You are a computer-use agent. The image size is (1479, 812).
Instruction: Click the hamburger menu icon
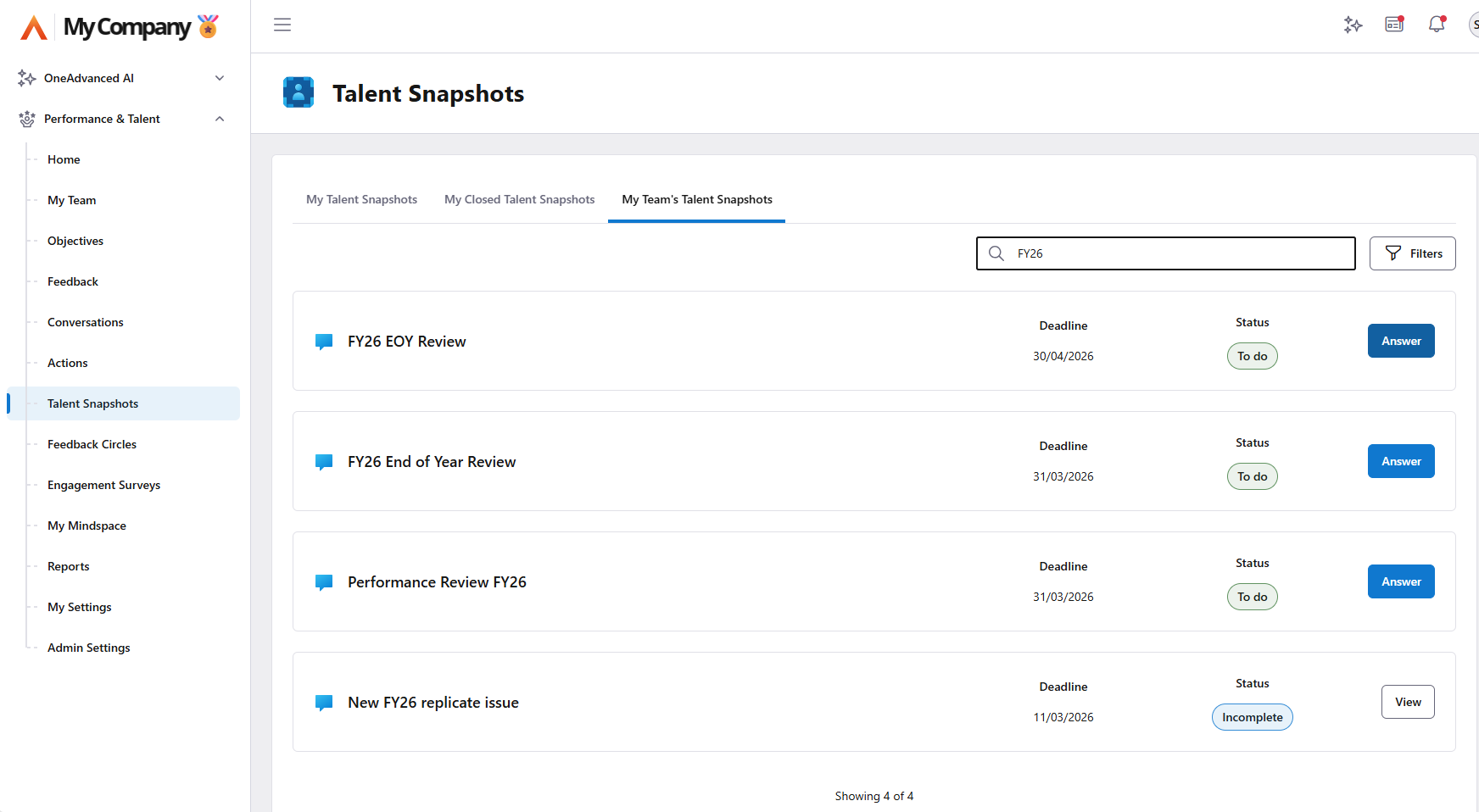pyautogui.click(x=282, y=25)
